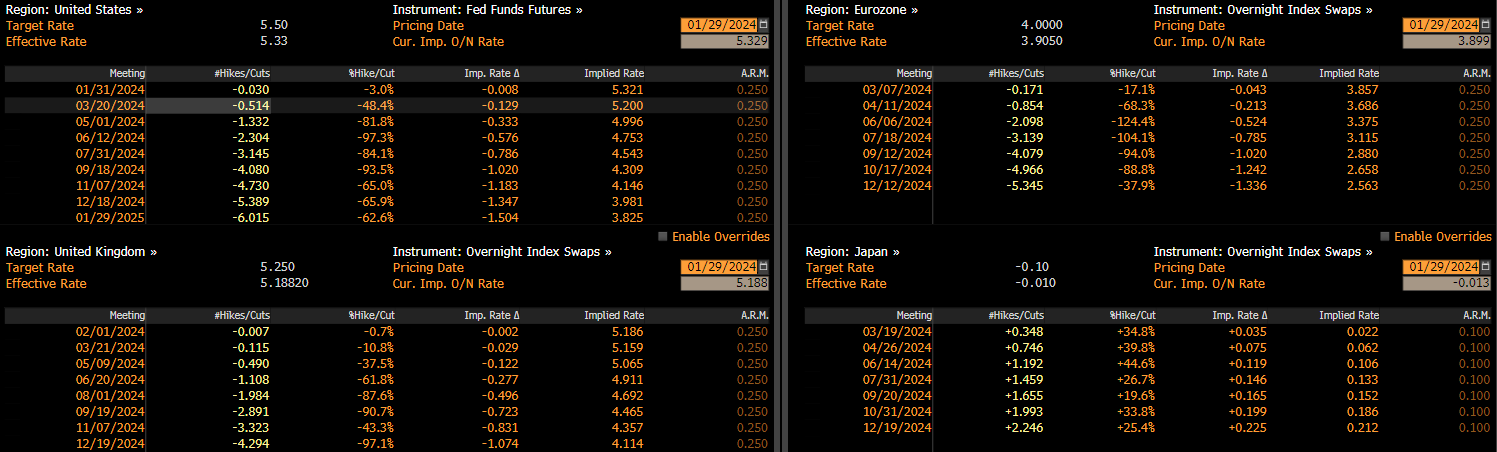Select the -0.723 rate change for 09/19/2024

pyautogui.click(x=502, y=412)
